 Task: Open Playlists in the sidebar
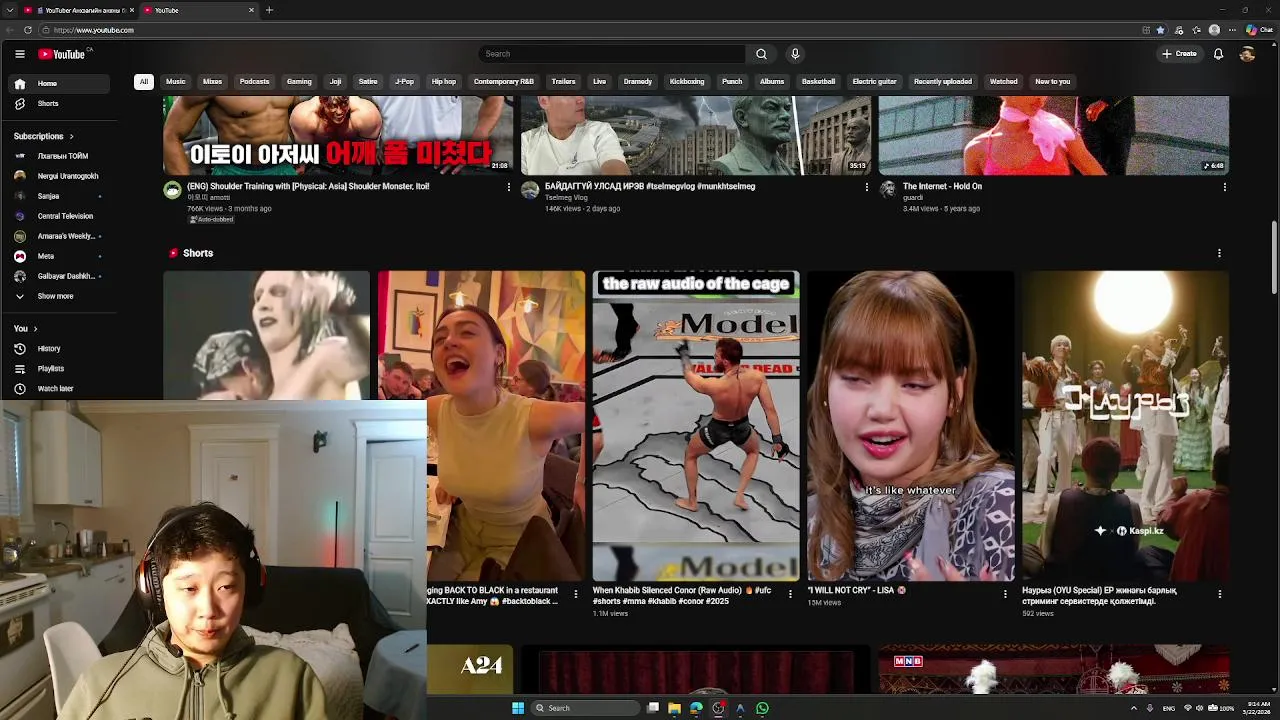coord(60,369)
